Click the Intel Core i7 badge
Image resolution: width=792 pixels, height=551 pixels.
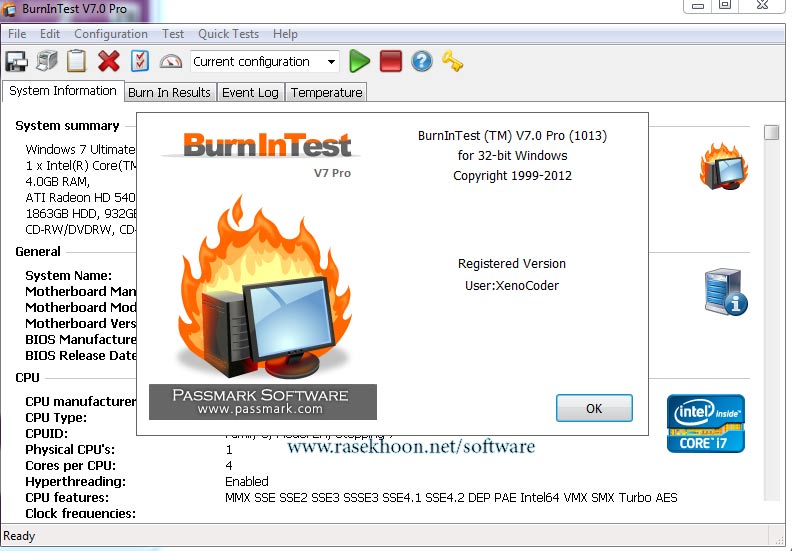click(x=706, y=423)
